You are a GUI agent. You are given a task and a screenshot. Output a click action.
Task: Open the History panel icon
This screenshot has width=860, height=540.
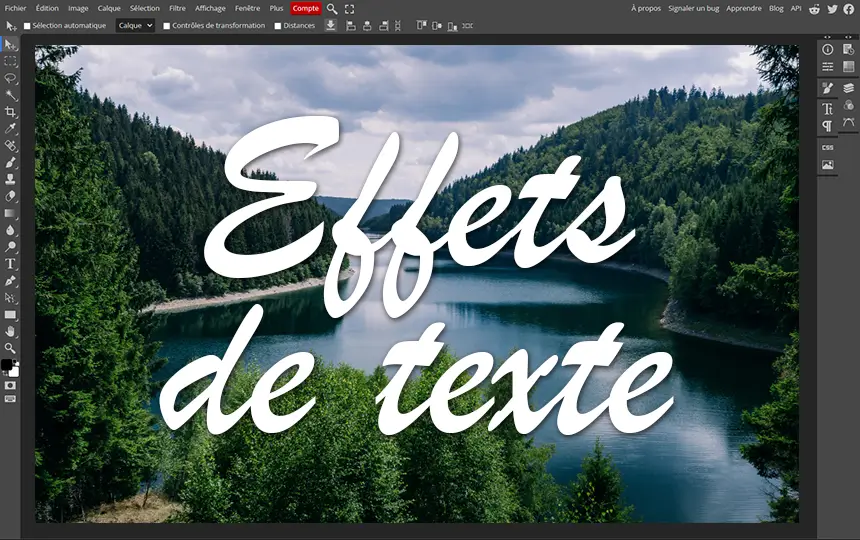coord(848,49)
